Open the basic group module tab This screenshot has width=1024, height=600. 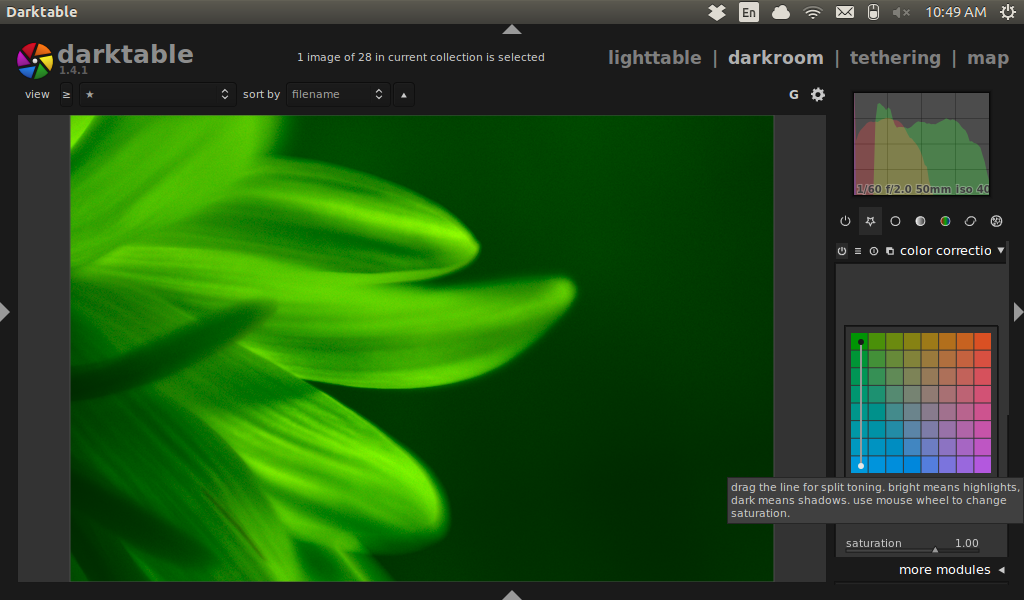coord(895,221)
